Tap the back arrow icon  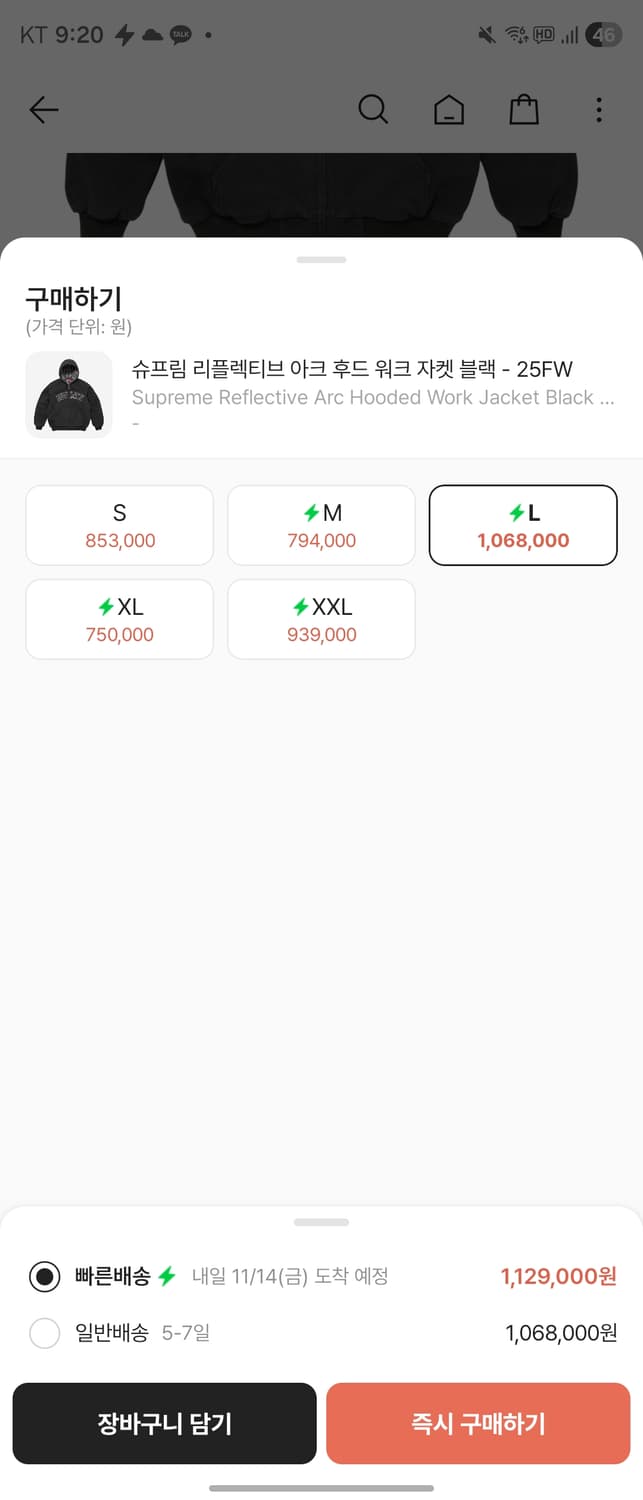pos(44,110)
